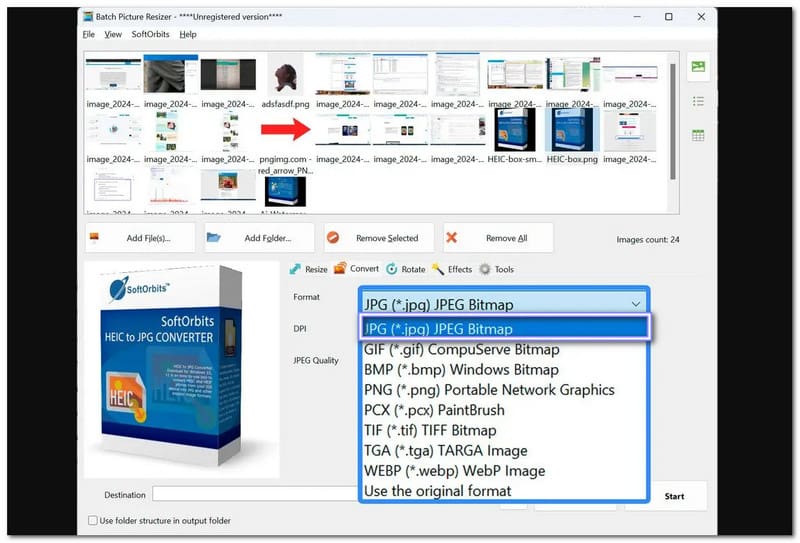Select the HEIC-box-sm thumbnail
Image resolution: width=800 pixels, height=543 pixels.
tap(515, 137)
